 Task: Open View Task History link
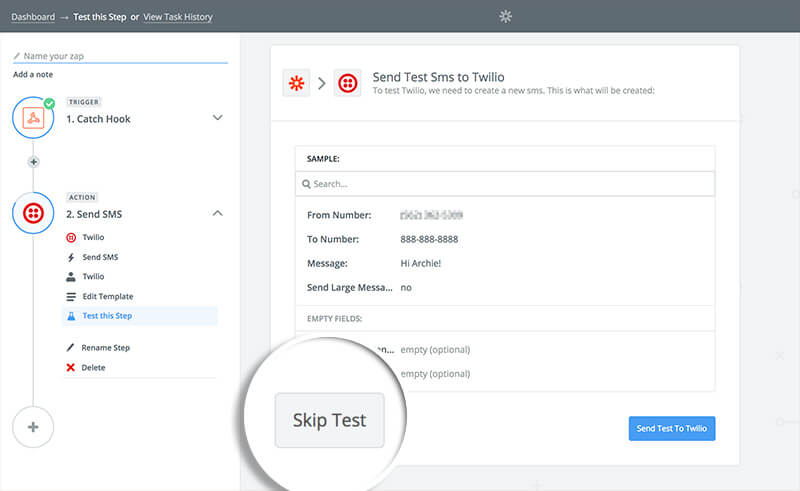[178, 17]
